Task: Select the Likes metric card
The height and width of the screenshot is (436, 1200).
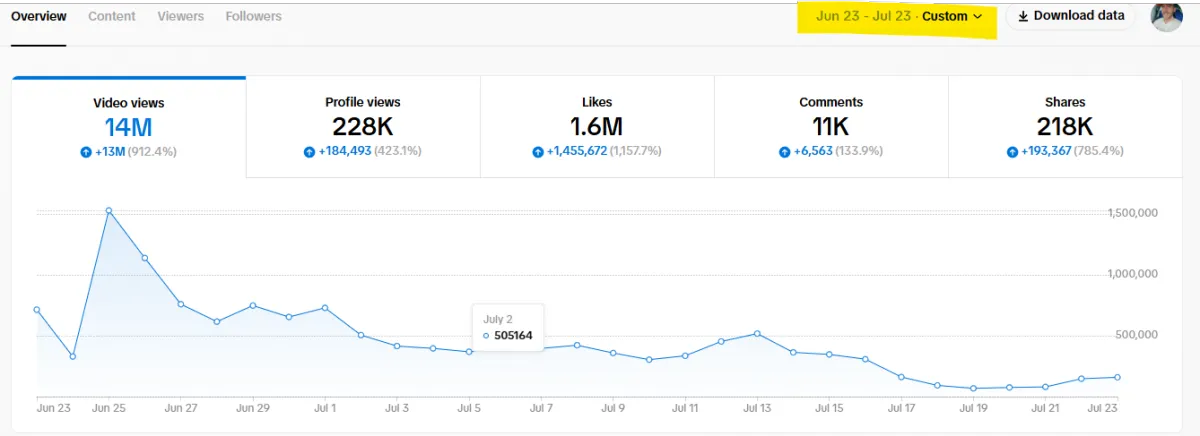Action: coord(597,128)
